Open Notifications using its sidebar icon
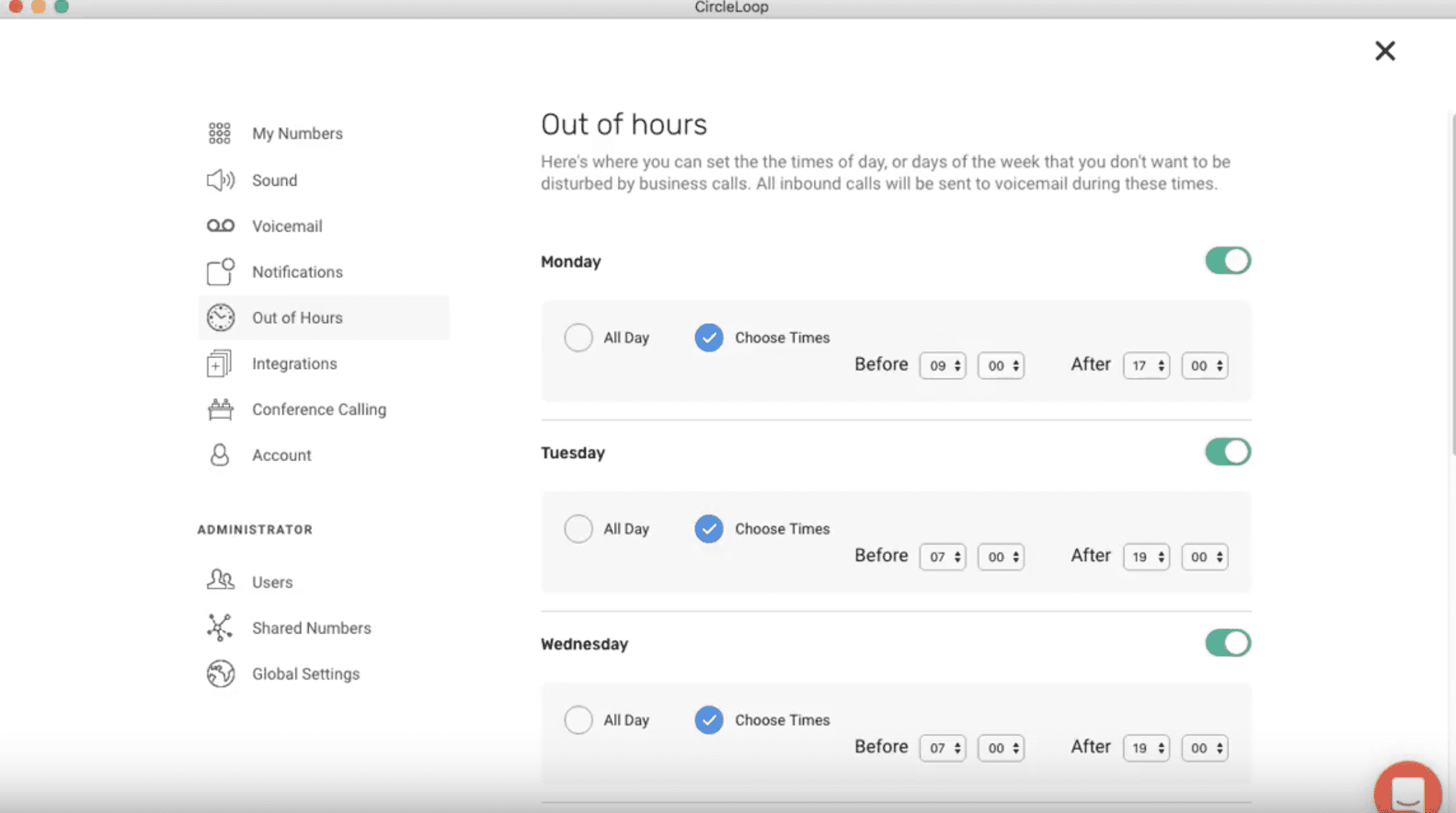Viewport: 1456px width, 813px height. pos(220,272)
